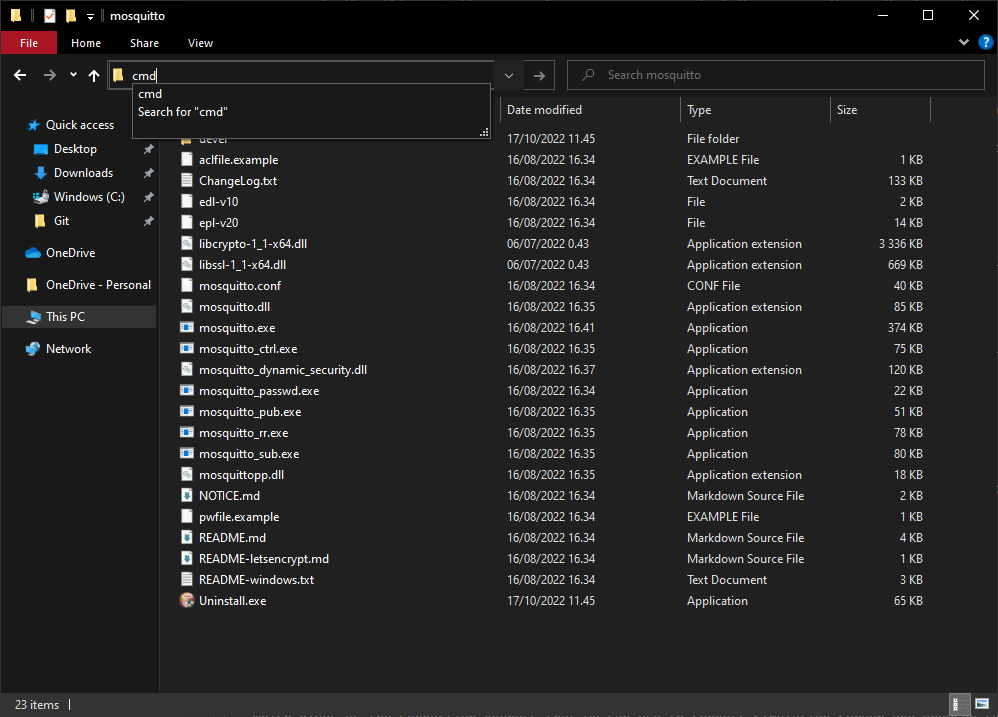Viewport: 998px width, 717px height.
Task: Select the edl-v10 file name
Action: pos(218,202)
